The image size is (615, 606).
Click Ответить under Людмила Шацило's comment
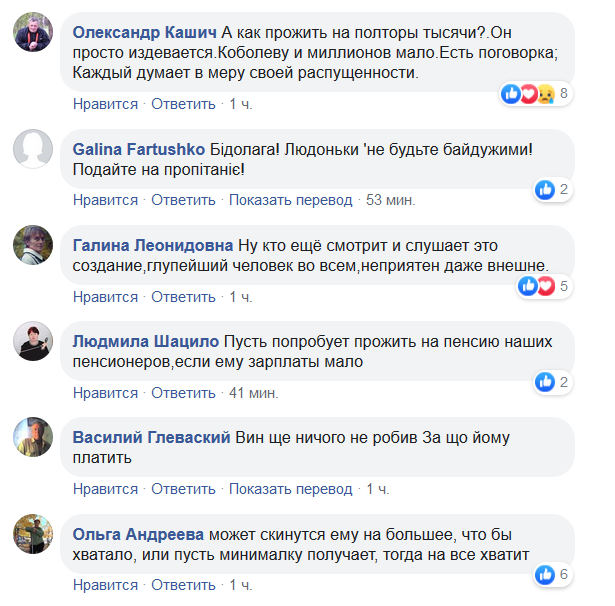(183, 392)
